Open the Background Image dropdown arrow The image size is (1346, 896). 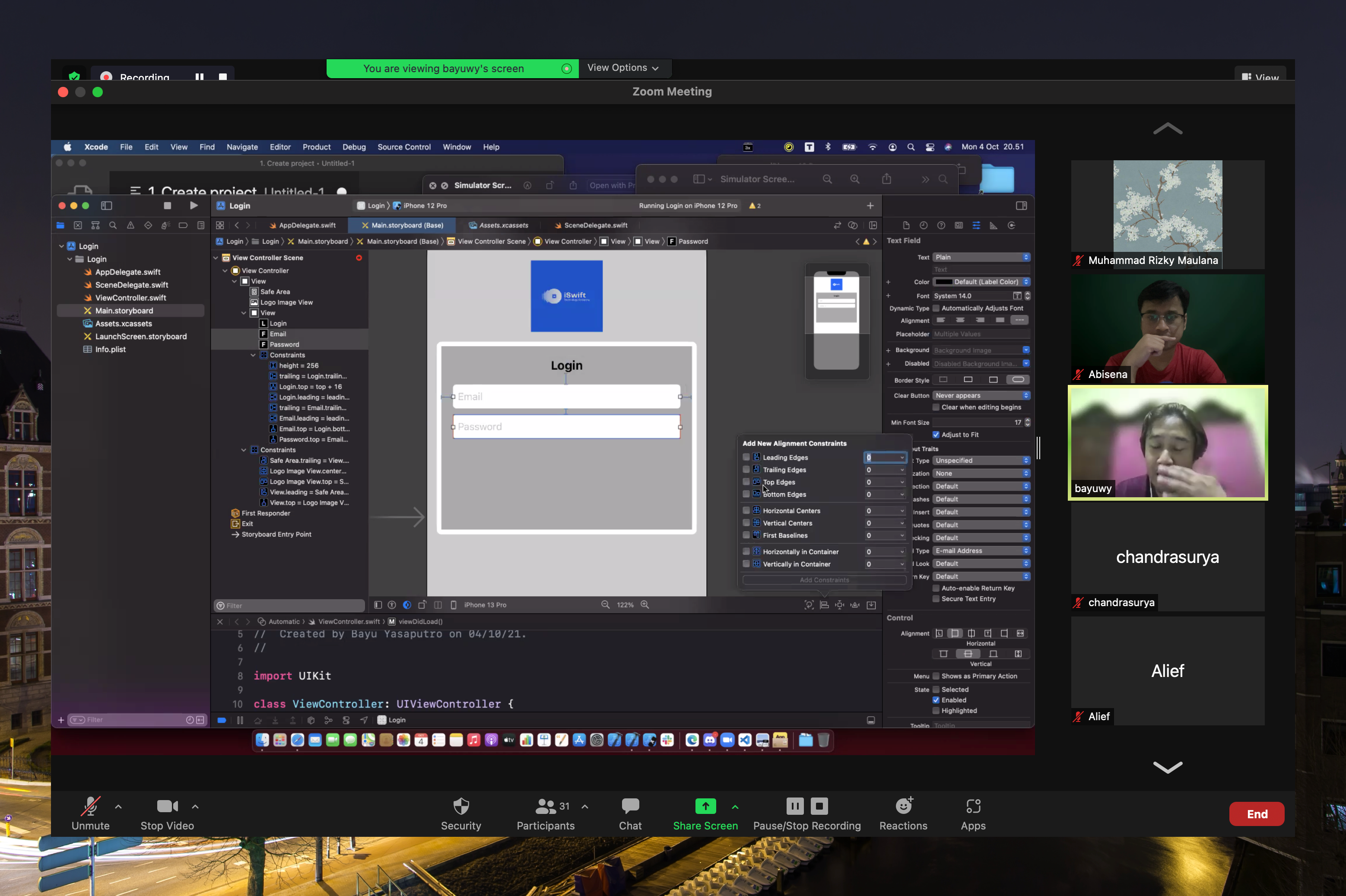(1026, 350)
